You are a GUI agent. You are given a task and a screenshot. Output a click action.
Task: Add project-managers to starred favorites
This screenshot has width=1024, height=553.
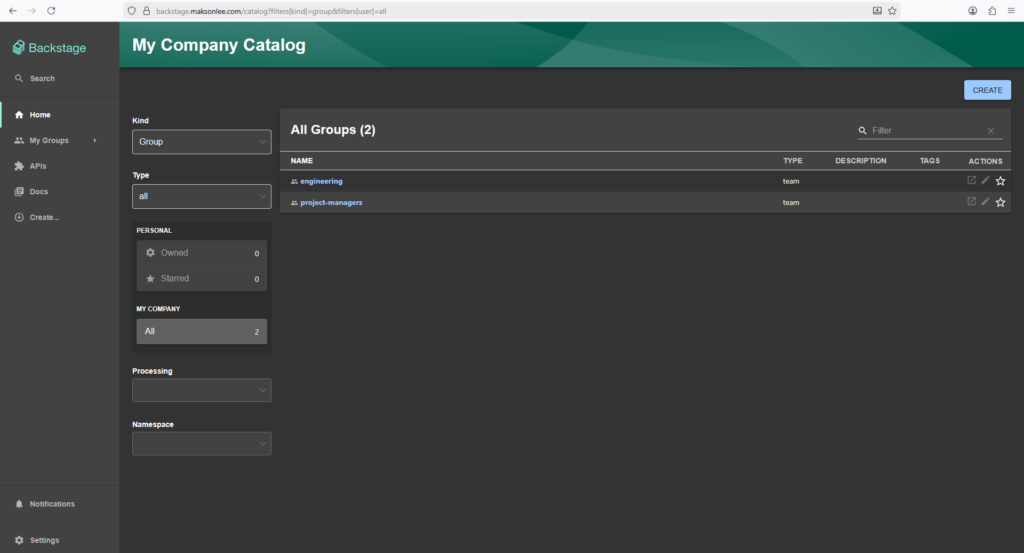click(x=1000, y=202)
